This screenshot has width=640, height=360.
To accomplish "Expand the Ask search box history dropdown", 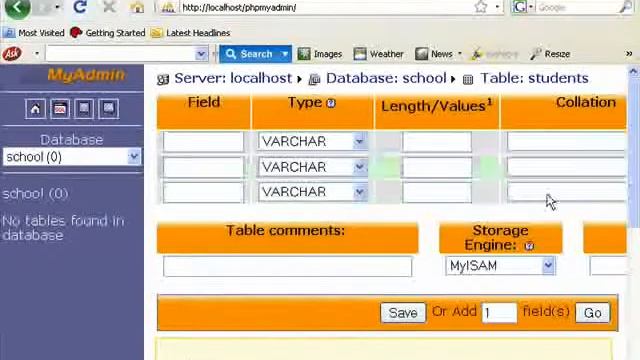I will tap(201, 53).
